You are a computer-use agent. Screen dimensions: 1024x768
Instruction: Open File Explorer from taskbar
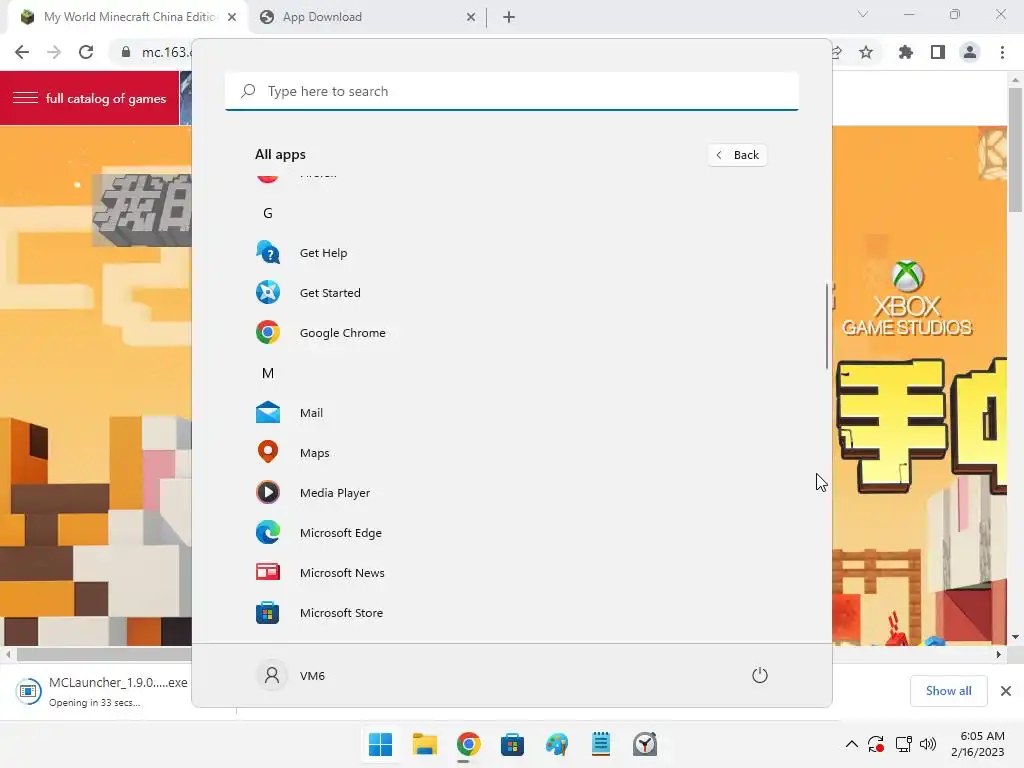[x=424, y=744]
